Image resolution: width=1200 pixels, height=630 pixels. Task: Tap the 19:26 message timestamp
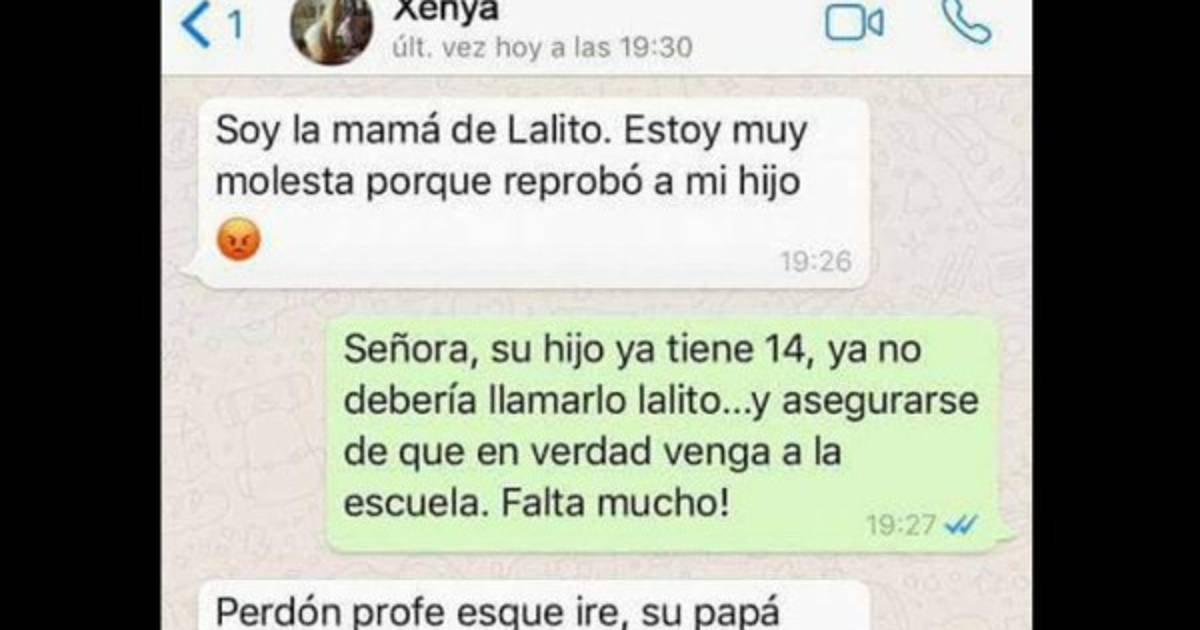815,262
